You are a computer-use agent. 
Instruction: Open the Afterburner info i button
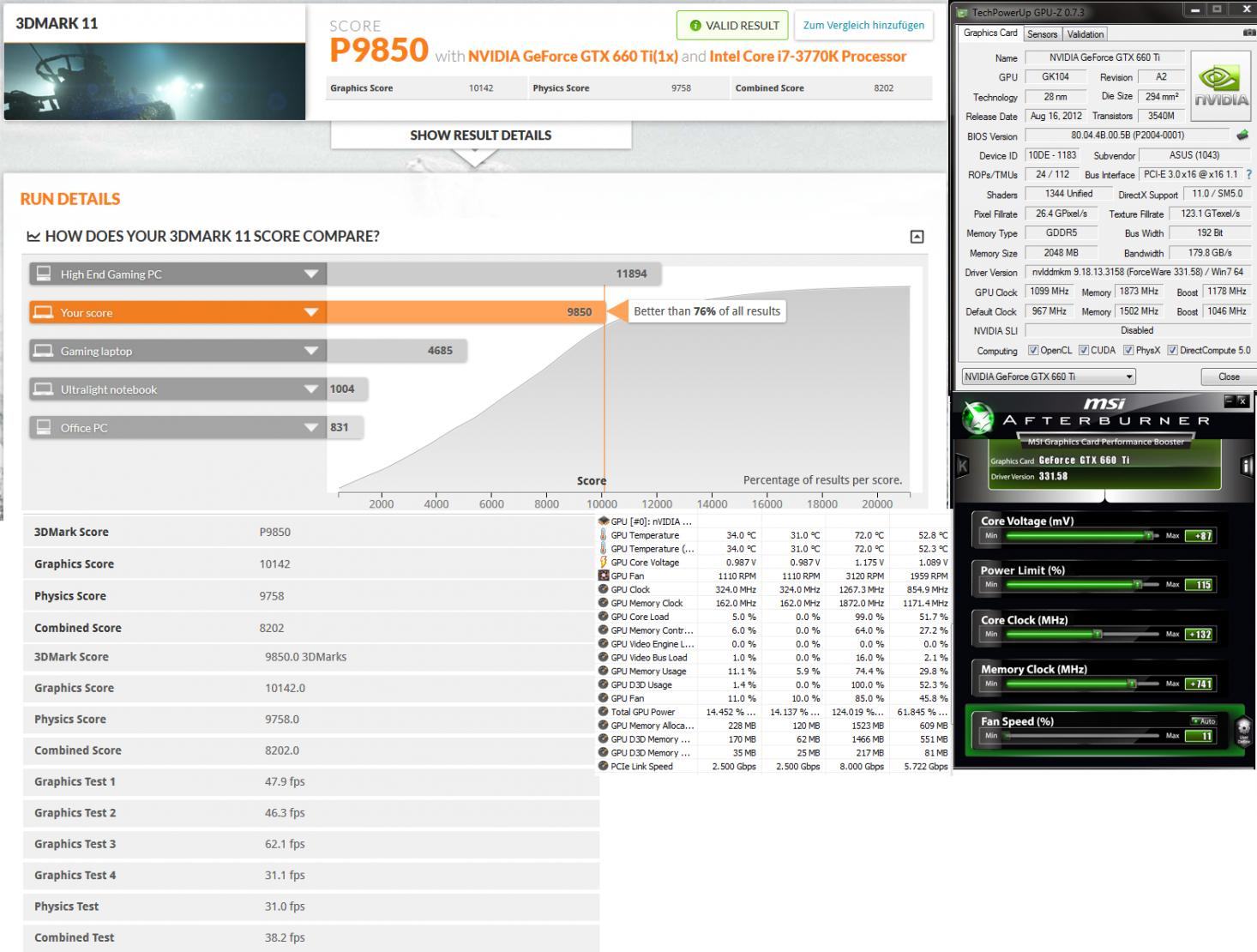pyautogui.click(x=1248, y=466)
